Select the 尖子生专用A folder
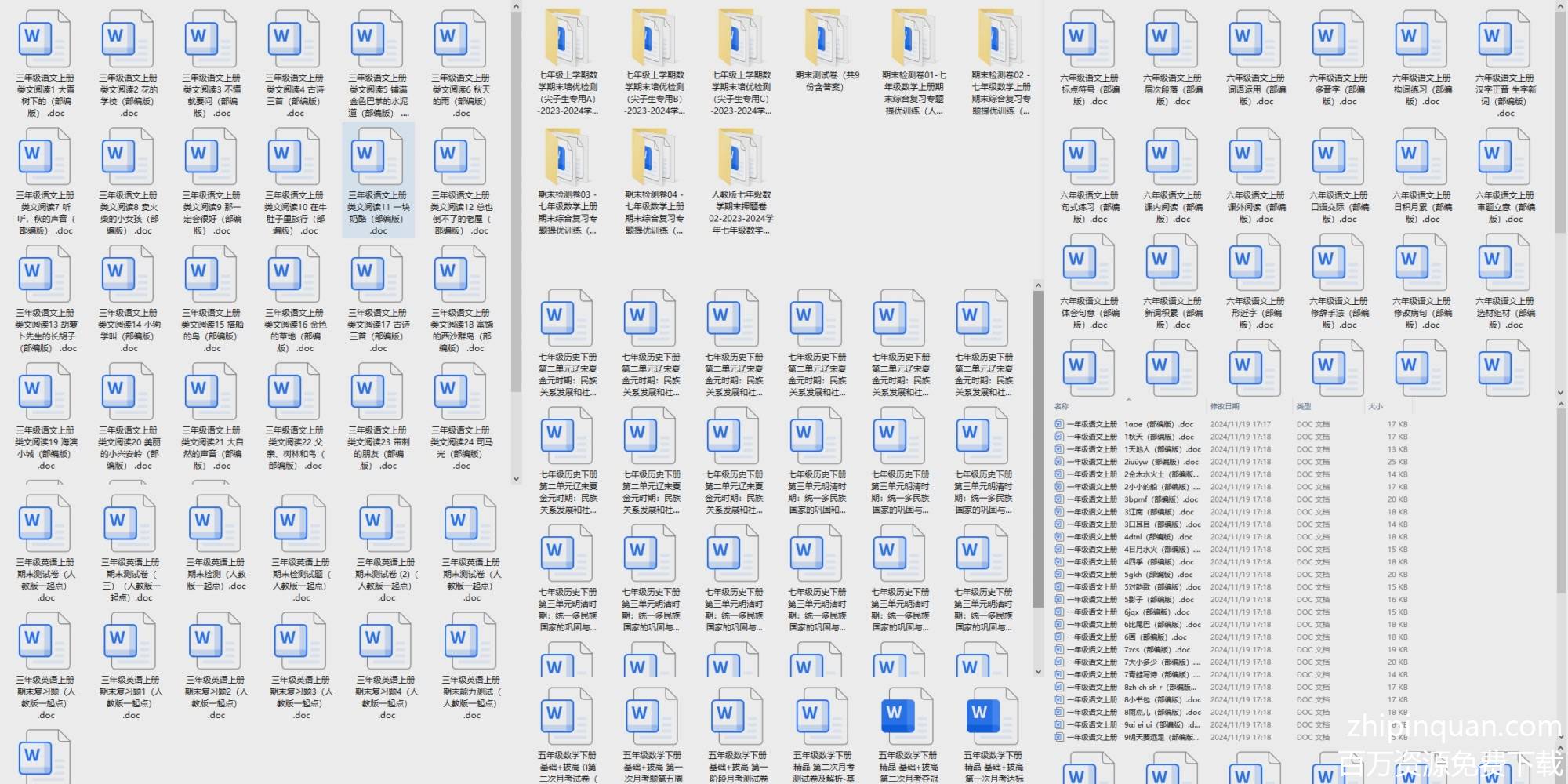 point(568,47)
